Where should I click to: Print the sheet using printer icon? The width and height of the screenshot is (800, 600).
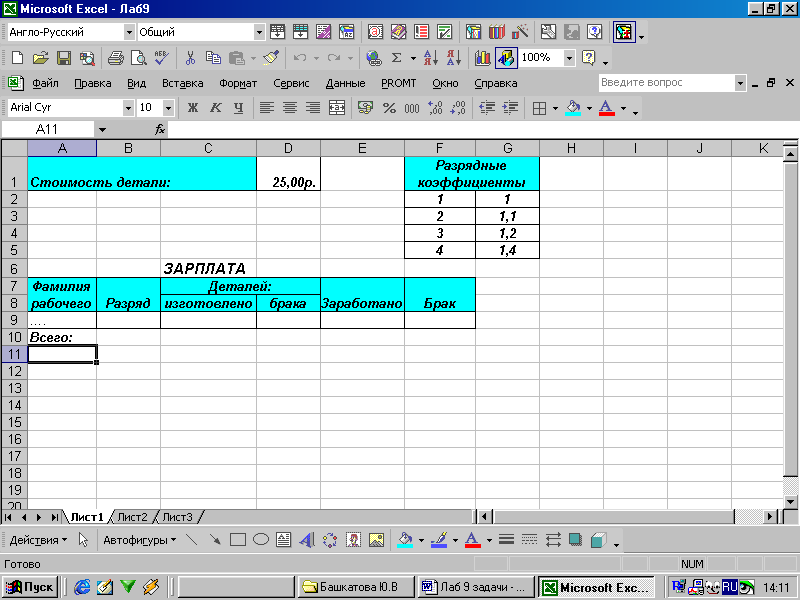coord(115,58)
